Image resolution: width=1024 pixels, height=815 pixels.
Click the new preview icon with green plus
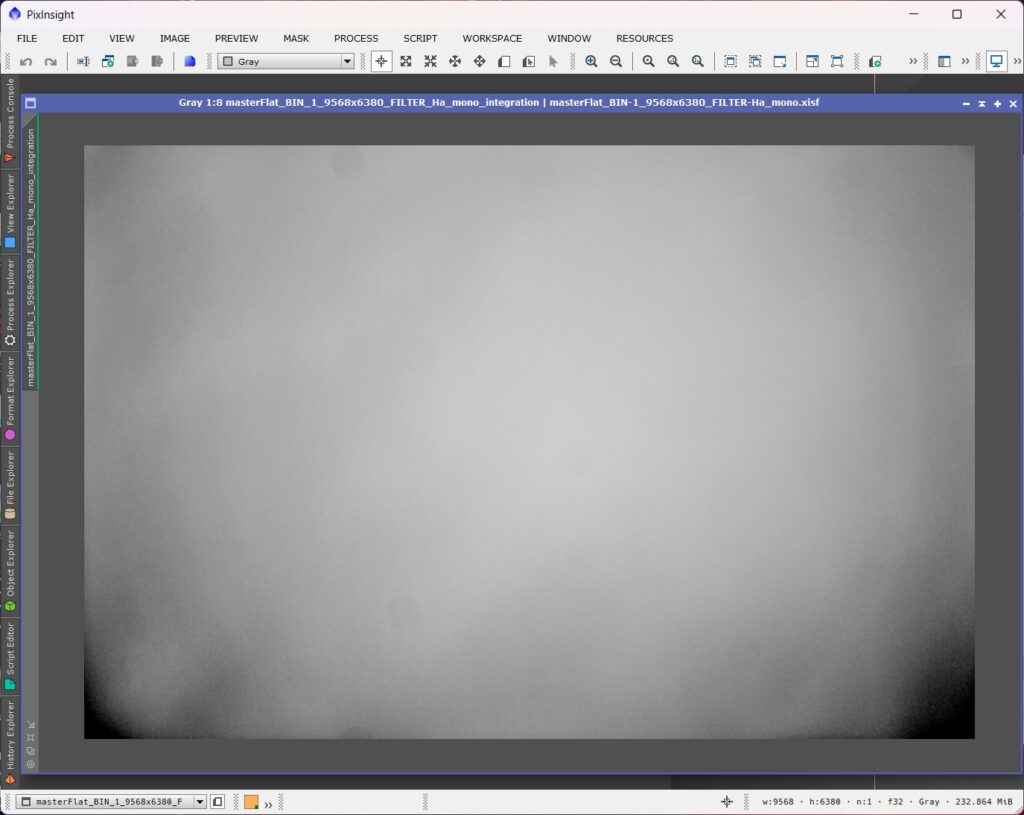[x=875, y=61]
